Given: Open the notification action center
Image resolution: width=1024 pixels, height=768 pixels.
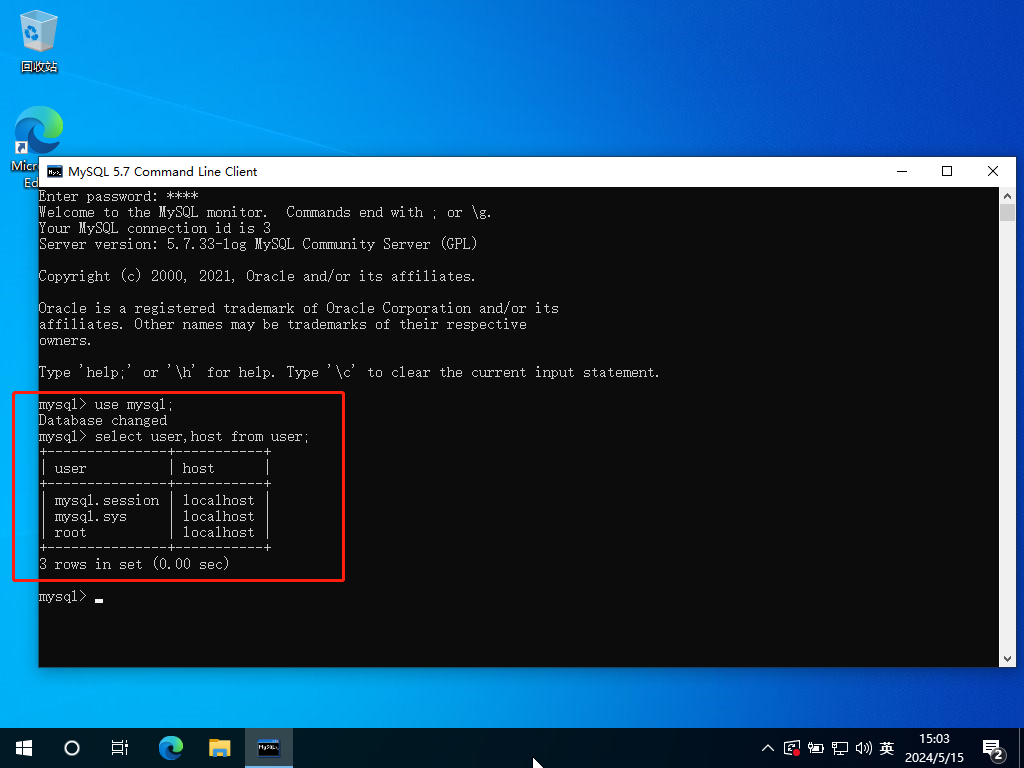Looking at the screenshot, I should pyautogui.click(x=994, y=748).
